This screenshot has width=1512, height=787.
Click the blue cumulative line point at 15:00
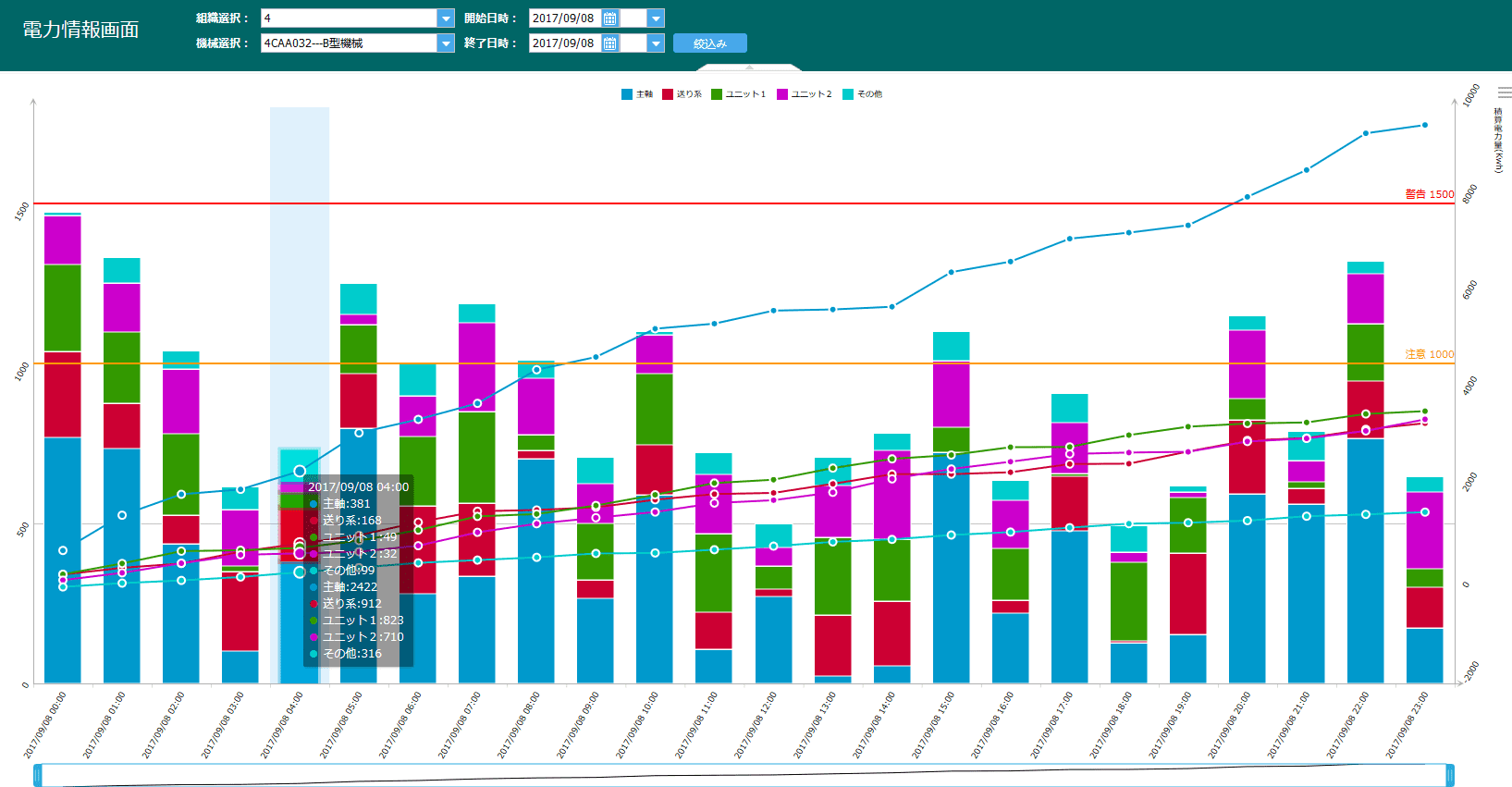click(952, 272)
